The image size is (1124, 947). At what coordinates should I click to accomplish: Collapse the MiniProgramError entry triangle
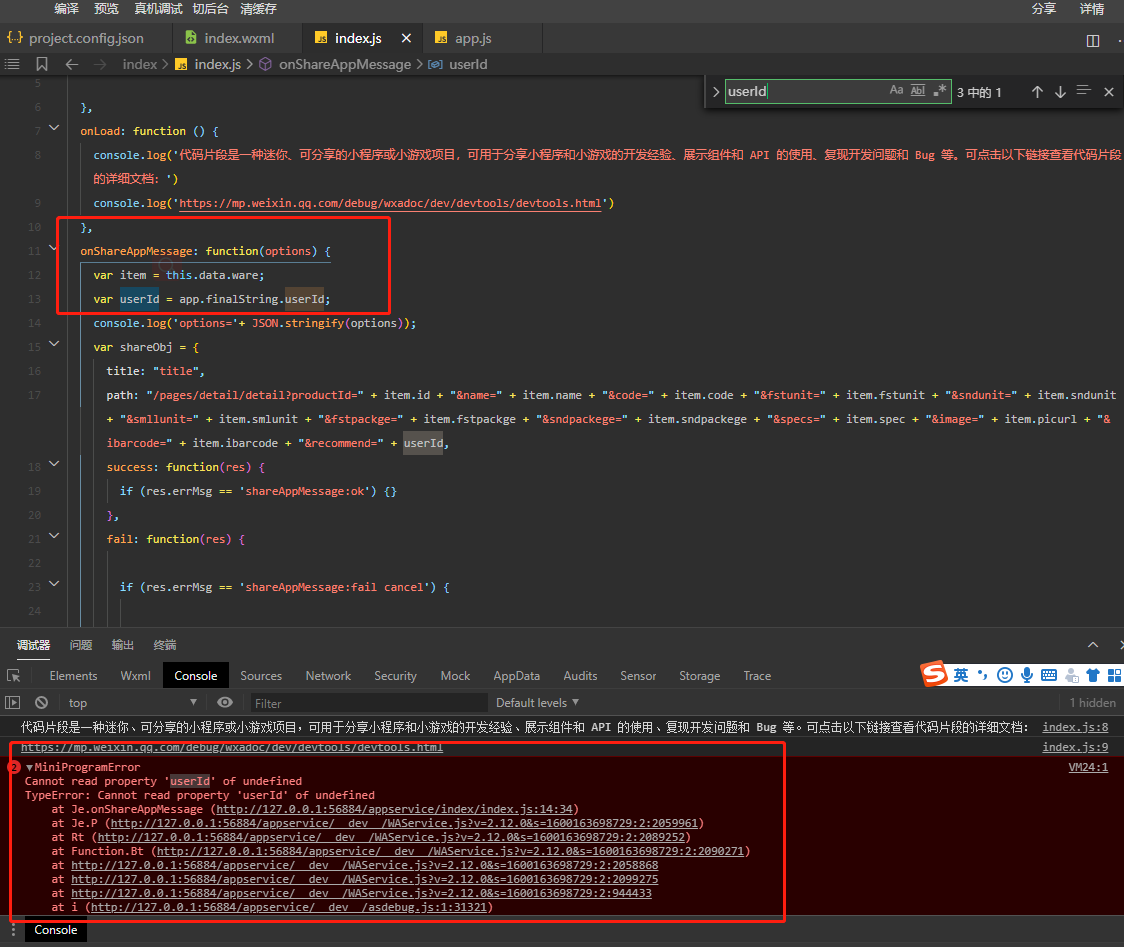pyautogui.click(x=29, y=767)
